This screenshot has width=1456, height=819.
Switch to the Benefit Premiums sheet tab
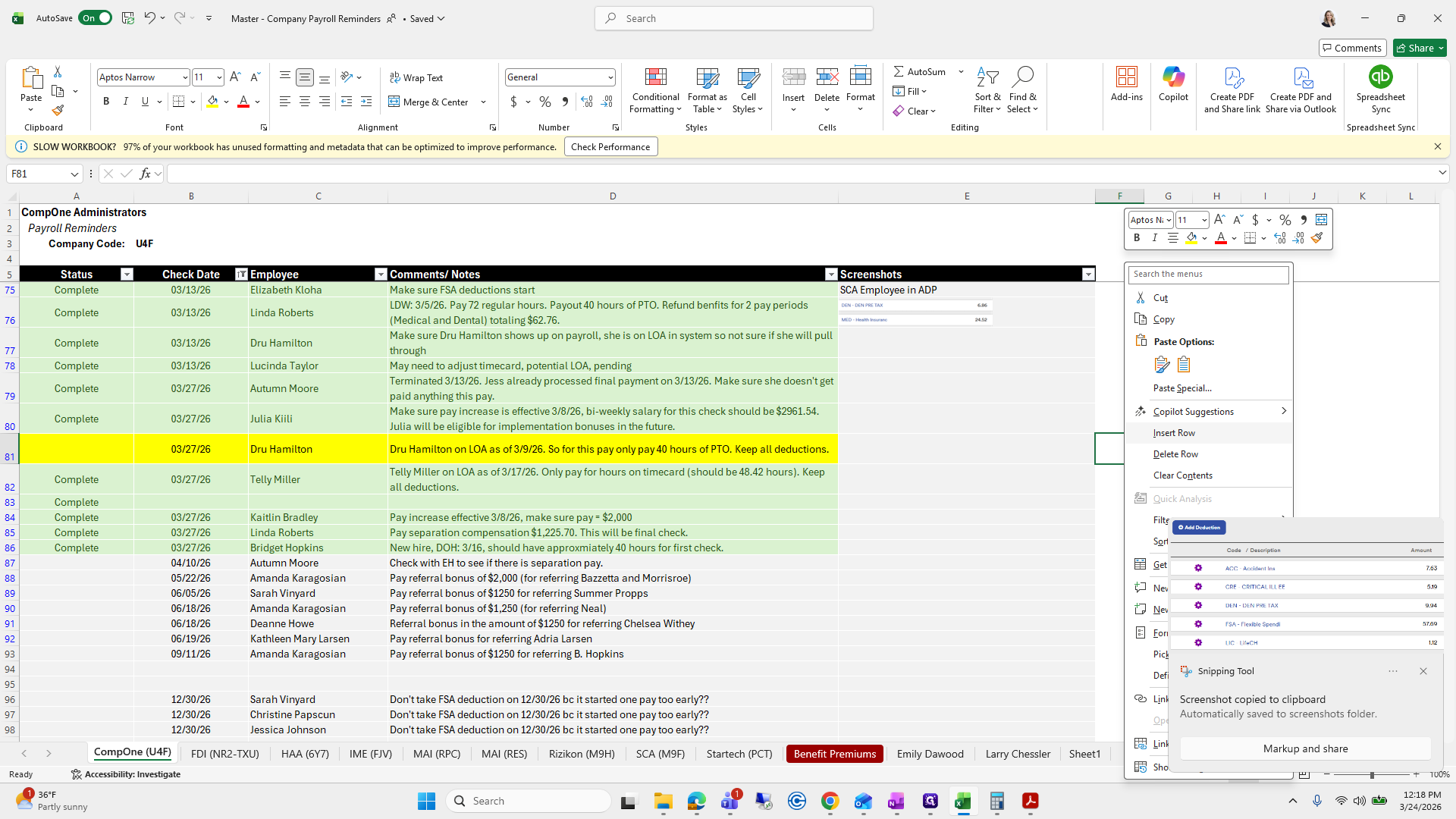tap(834, 753)
